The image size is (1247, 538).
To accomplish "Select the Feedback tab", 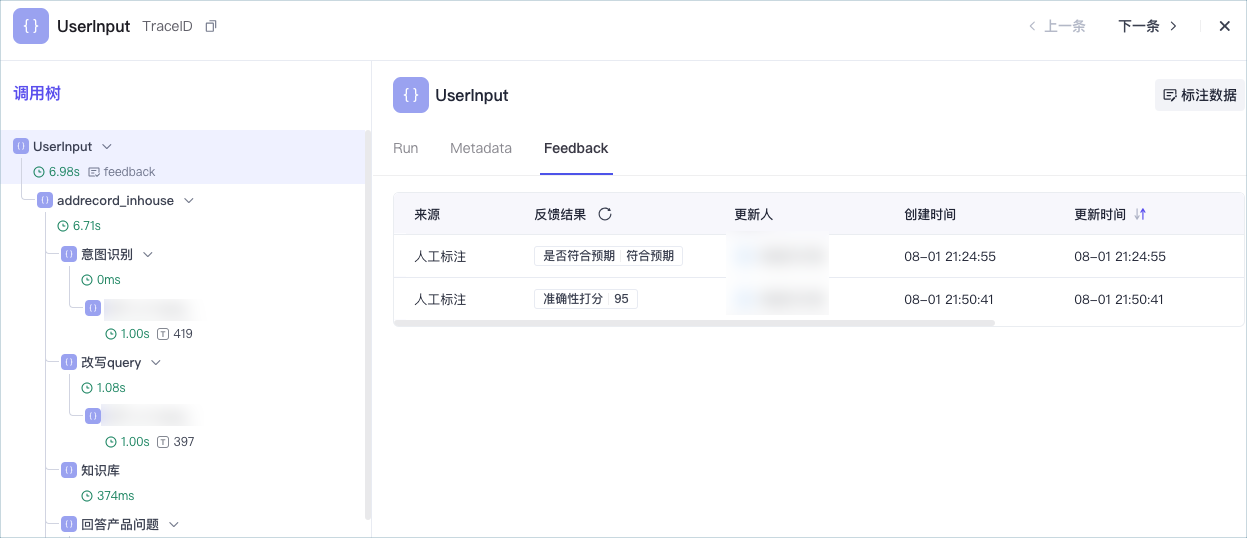I will [576, 148].
